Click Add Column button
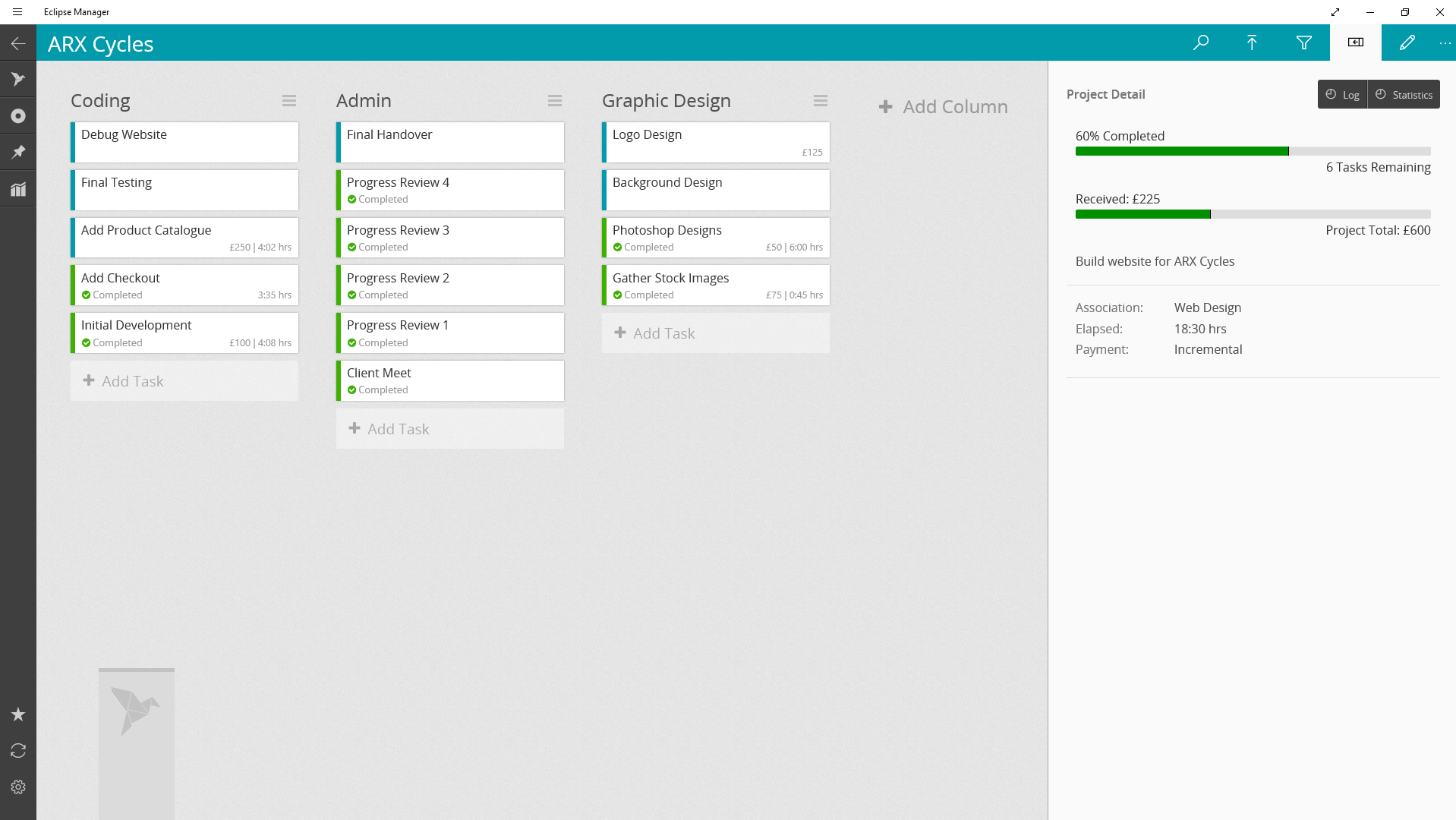 pos(944,107)
